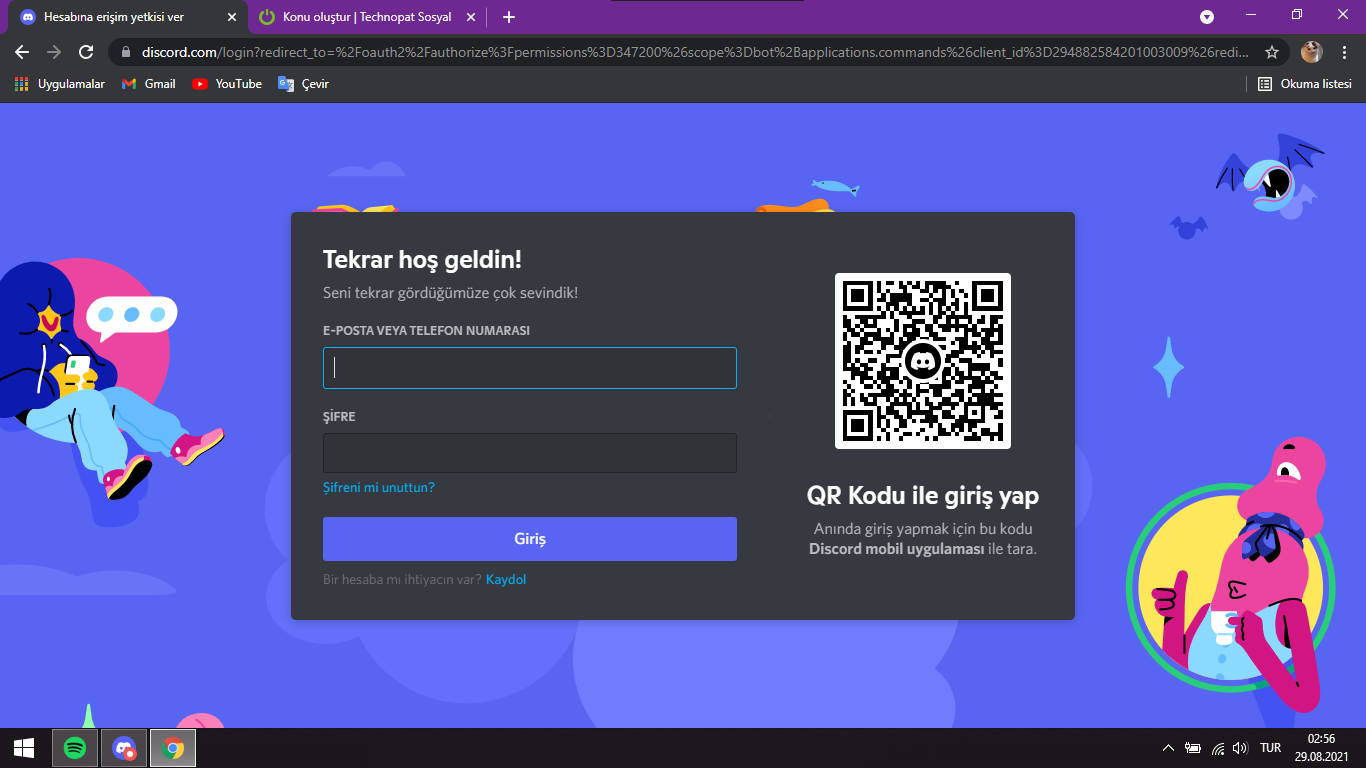Open the Chrome three-dot menu
Viewport: 1366px width, 768px height.
(x=1344, y=52)
